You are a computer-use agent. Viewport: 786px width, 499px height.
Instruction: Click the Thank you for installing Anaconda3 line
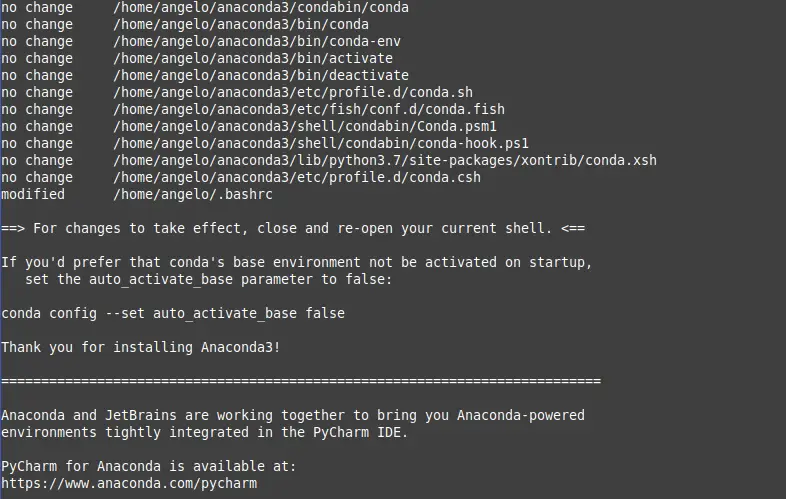pyautogui.click(x=141, y=347)
